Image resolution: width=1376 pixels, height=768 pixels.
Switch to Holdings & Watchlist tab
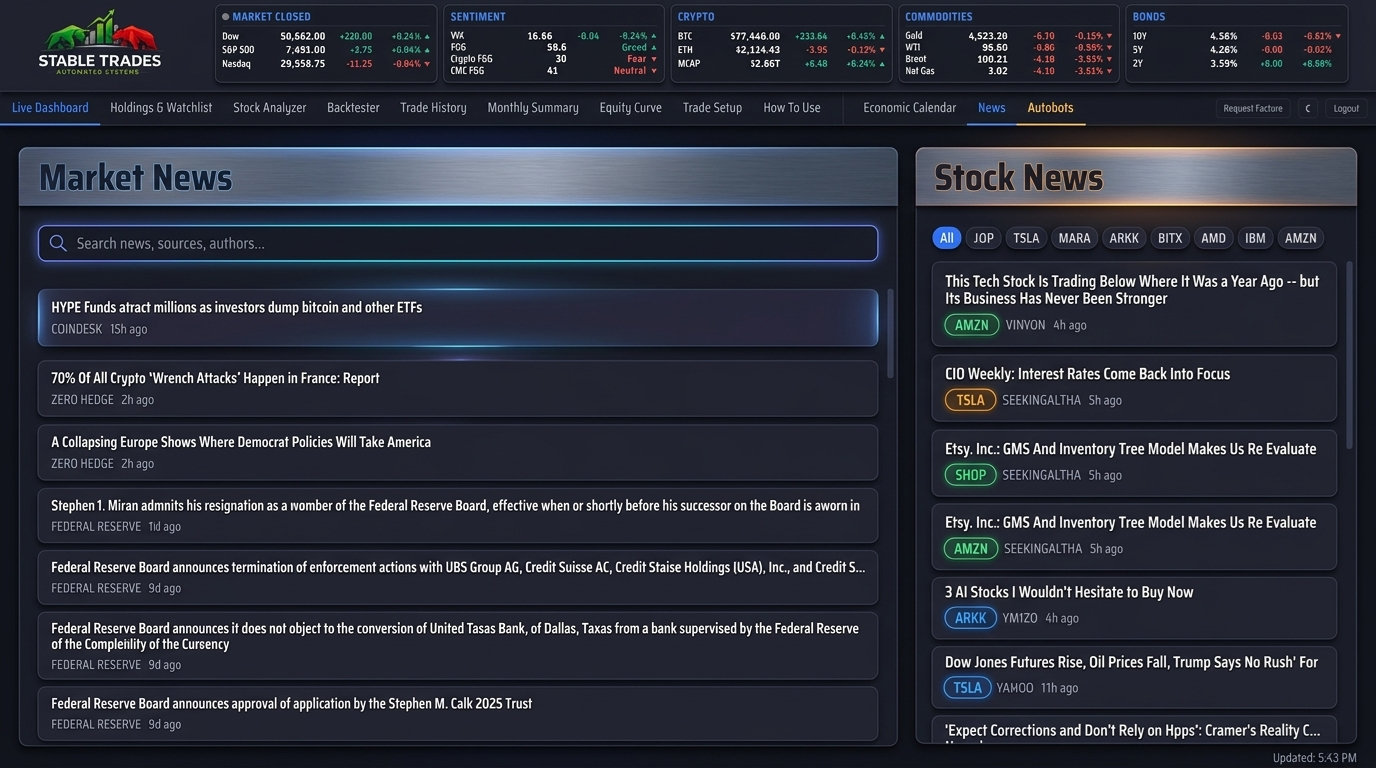click(161, 107)
